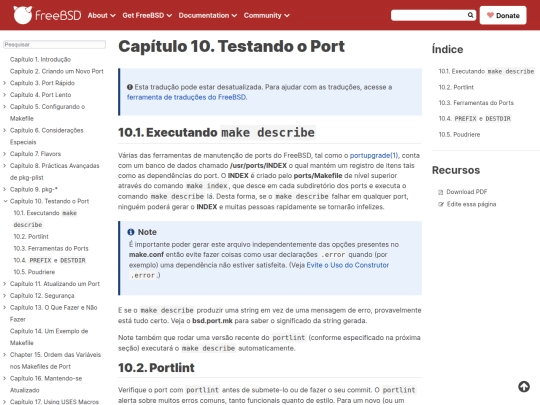Expand Capítulo 3. Port Rápido
The width and height of the screenshot is (540, 405).
tap(4, 83)
